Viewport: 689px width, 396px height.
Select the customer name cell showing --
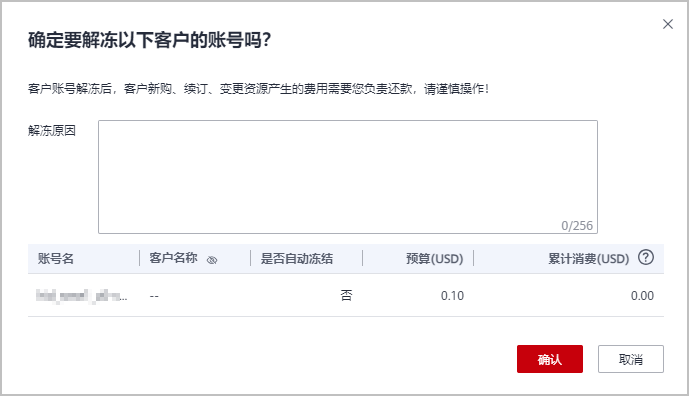pos(154,296)
